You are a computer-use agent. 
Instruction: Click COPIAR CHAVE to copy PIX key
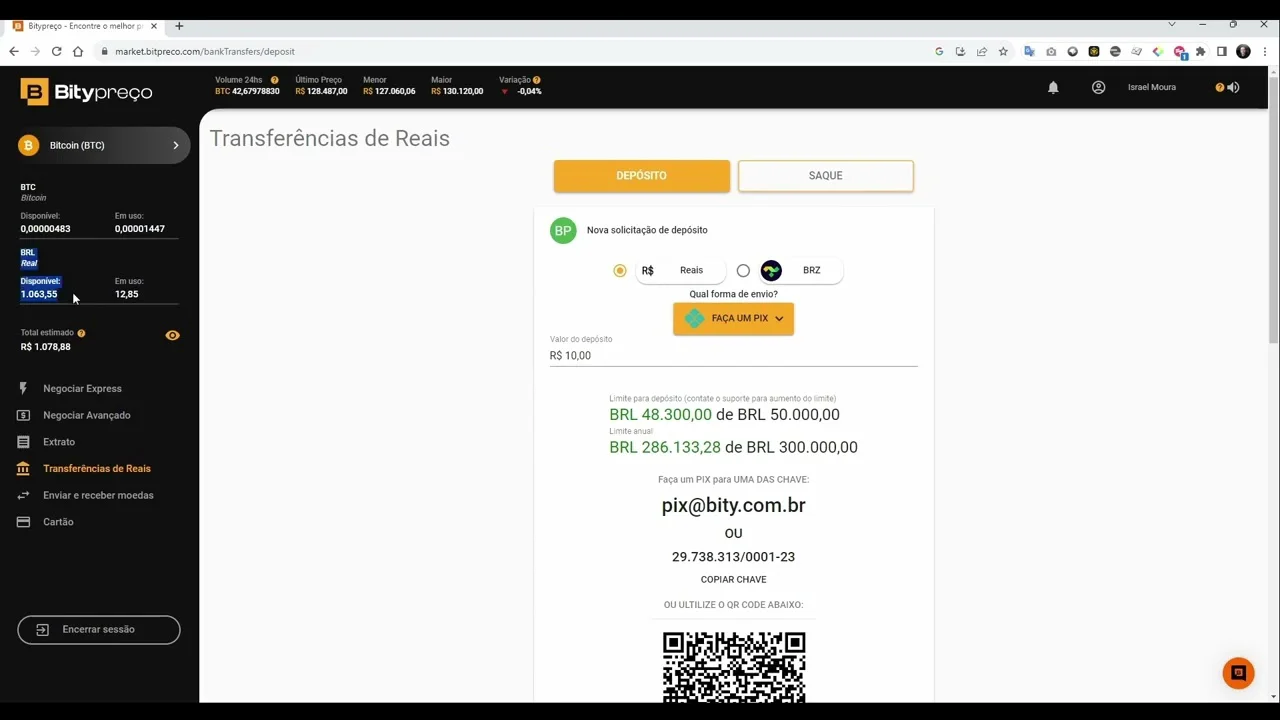pyautogui.click(x=733, y=580)
